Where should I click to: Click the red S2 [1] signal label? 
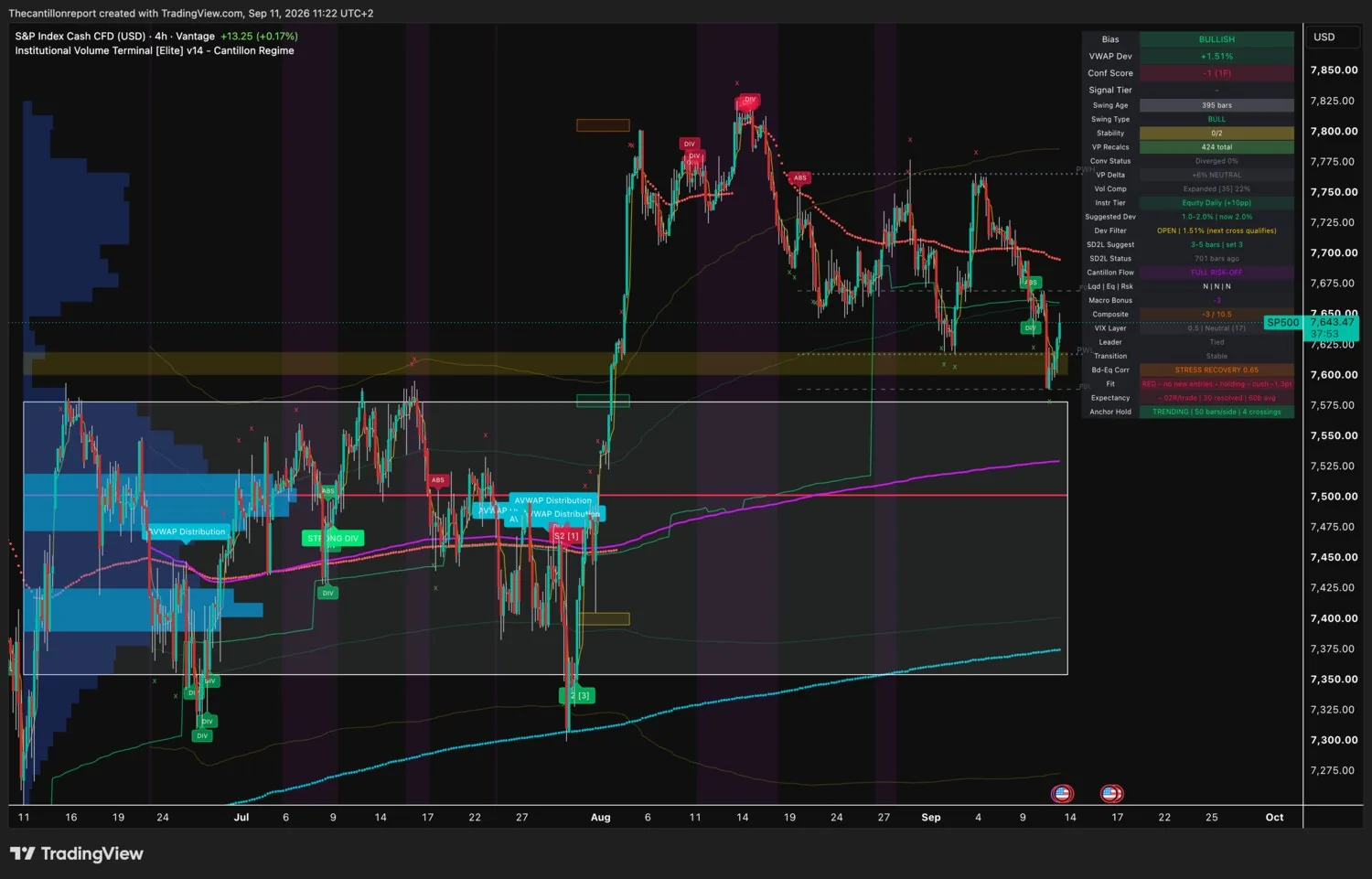tap(566, 535)
